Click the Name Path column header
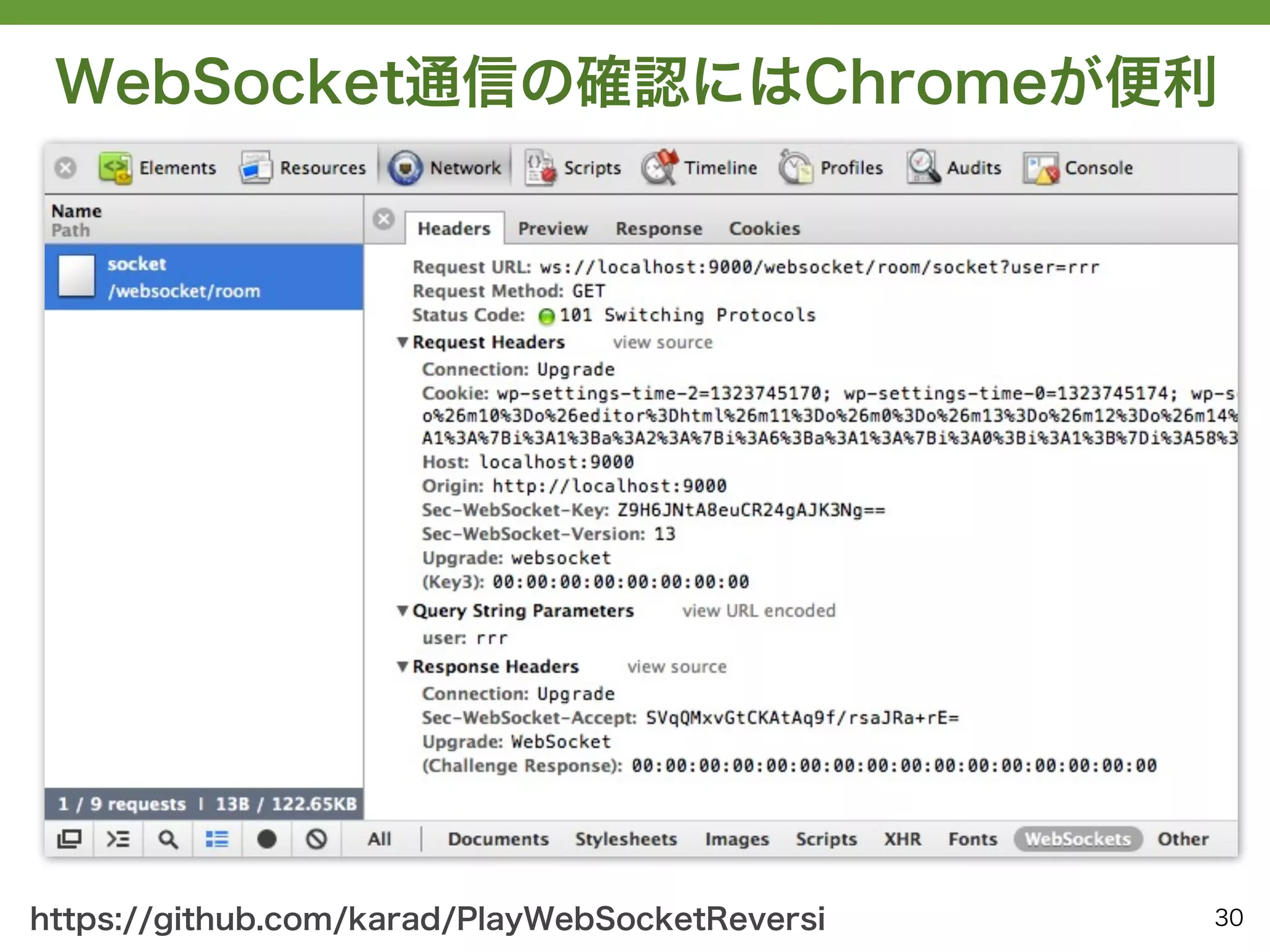Viewport: 1270px width, 952px height. tap(204, 220)
